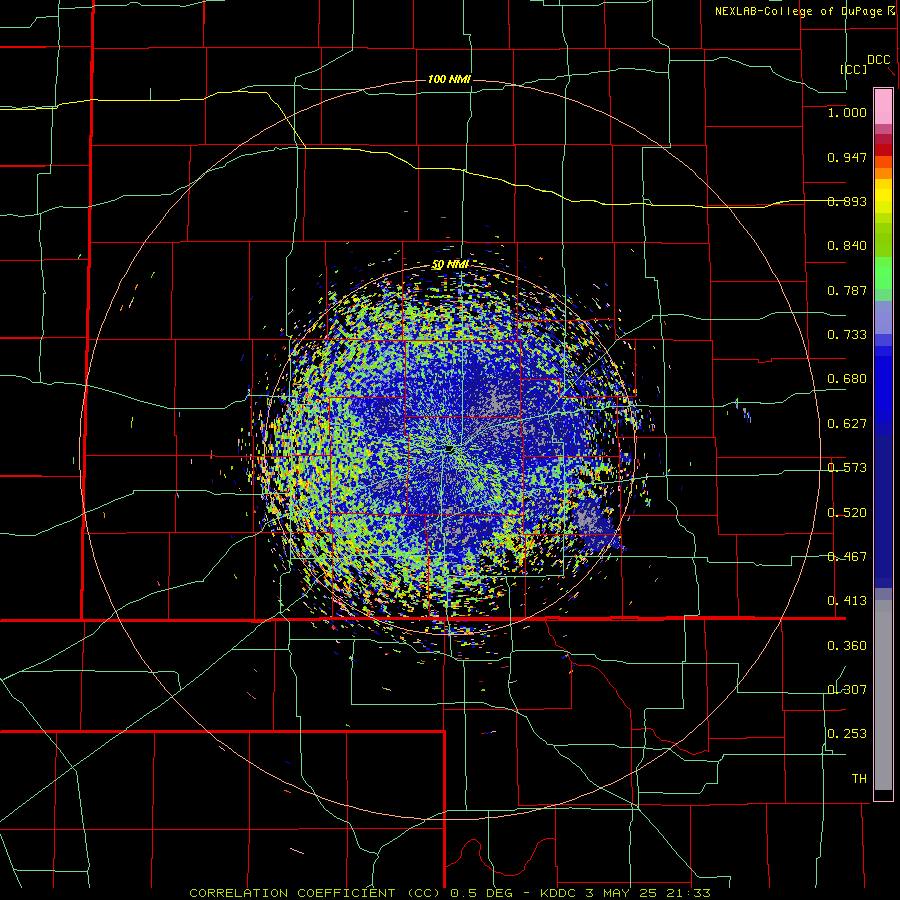900x900 pixels.
Task: Click the 0.733 scale value
Action: (x=847, y=335)
